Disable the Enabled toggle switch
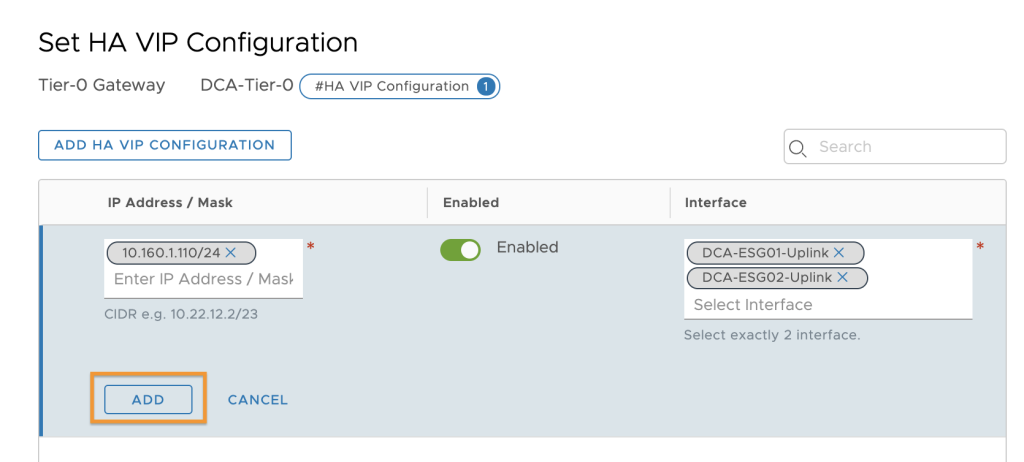1024x462 pixels. coord(460,250)
